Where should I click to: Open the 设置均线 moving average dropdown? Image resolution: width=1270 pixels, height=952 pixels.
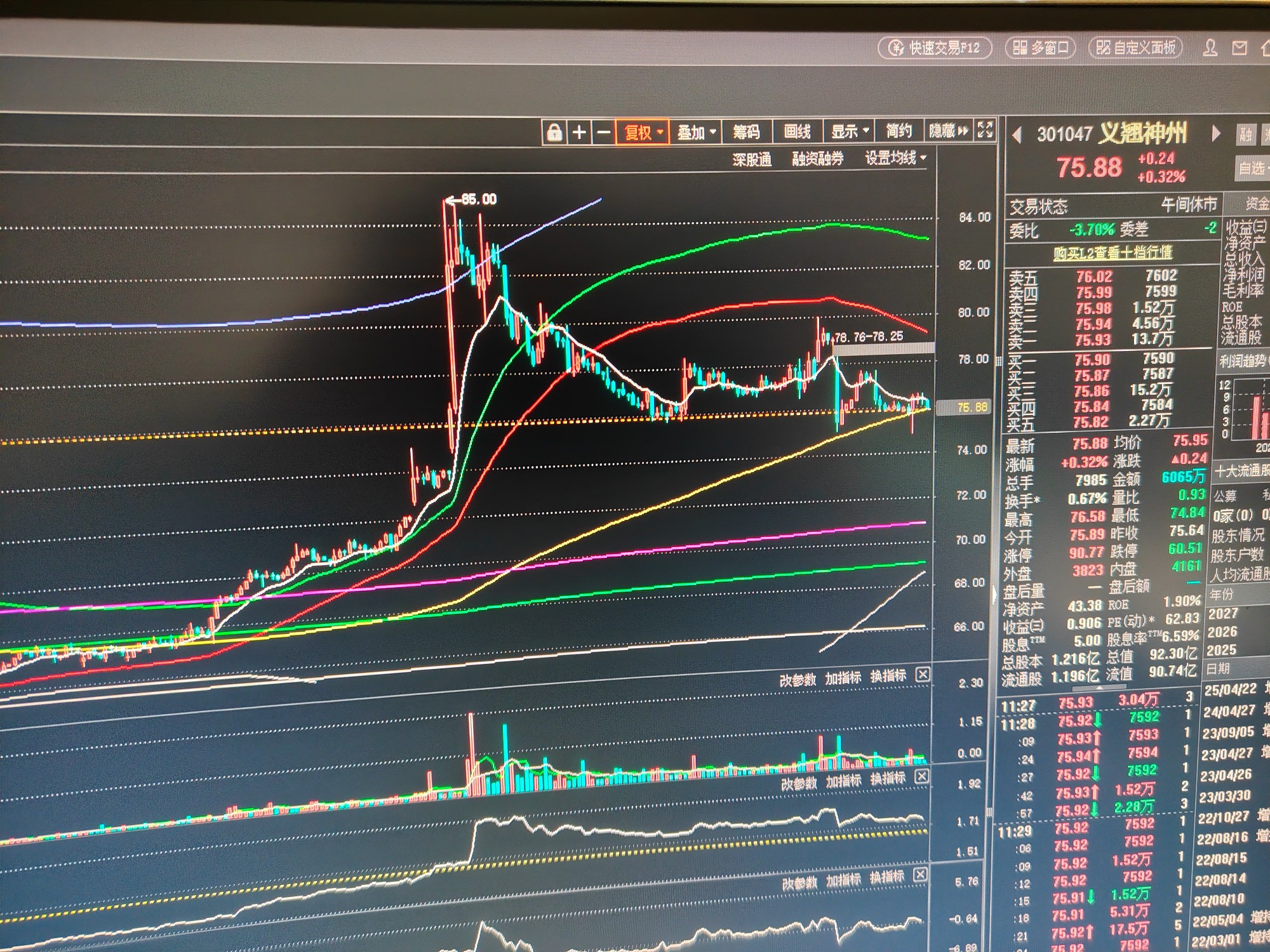pyautogui.click(x=895, y=158)
